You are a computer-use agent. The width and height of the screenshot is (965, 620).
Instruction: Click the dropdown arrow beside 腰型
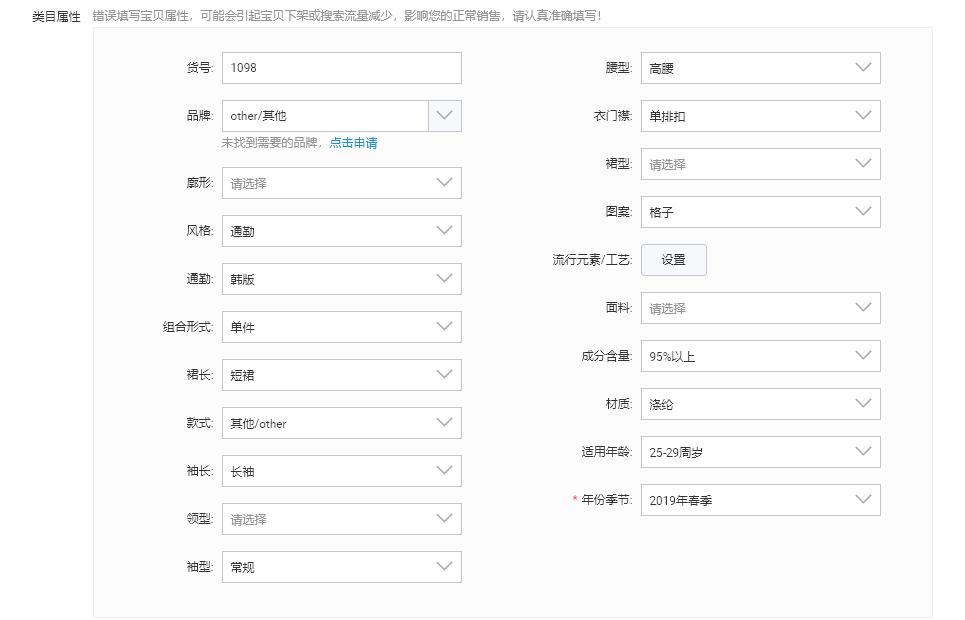863,67
